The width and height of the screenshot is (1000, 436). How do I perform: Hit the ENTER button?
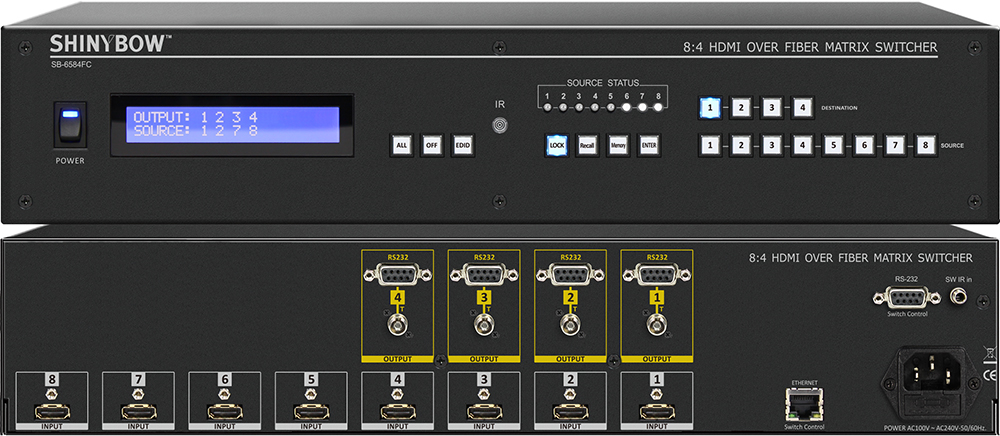tap(648, 145)
